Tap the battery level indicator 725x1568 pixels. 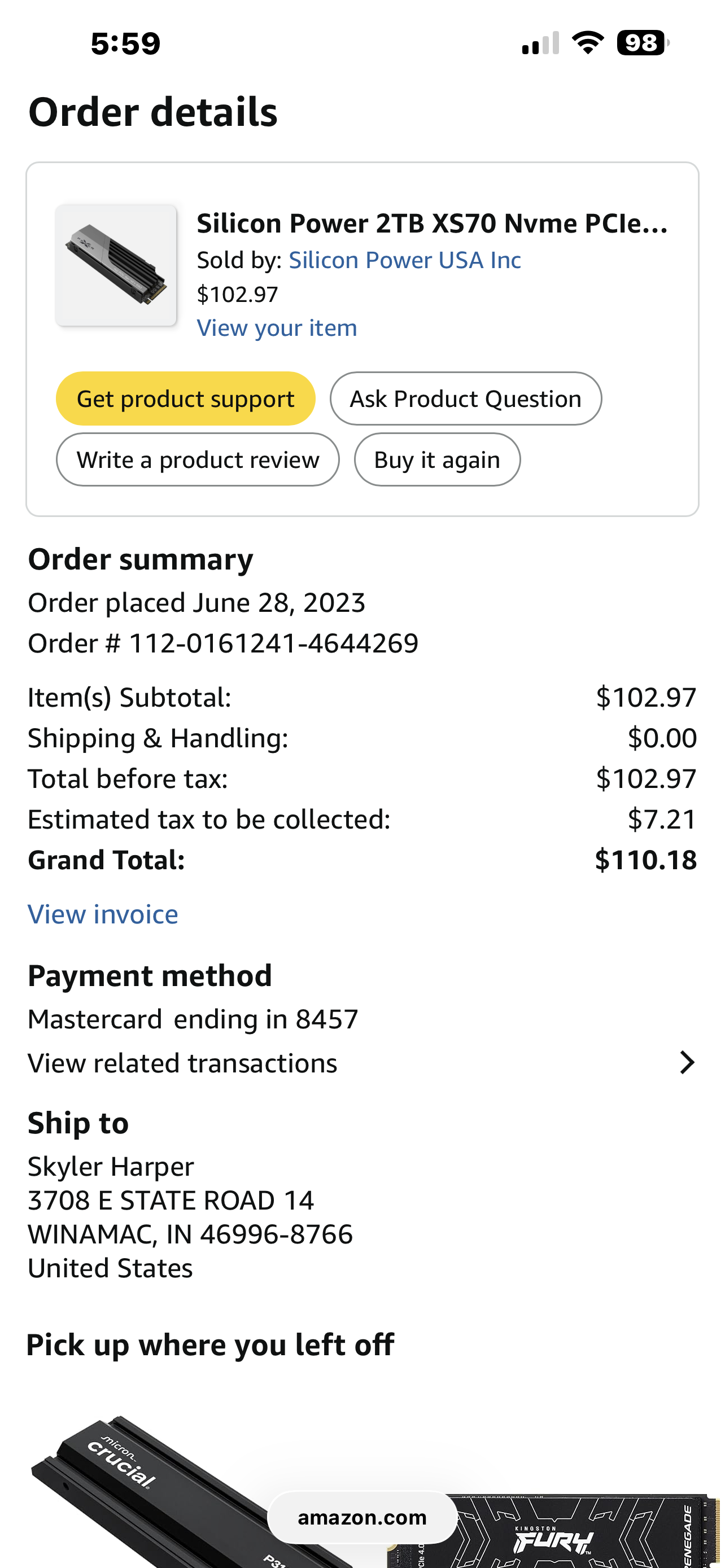point(642,42)
